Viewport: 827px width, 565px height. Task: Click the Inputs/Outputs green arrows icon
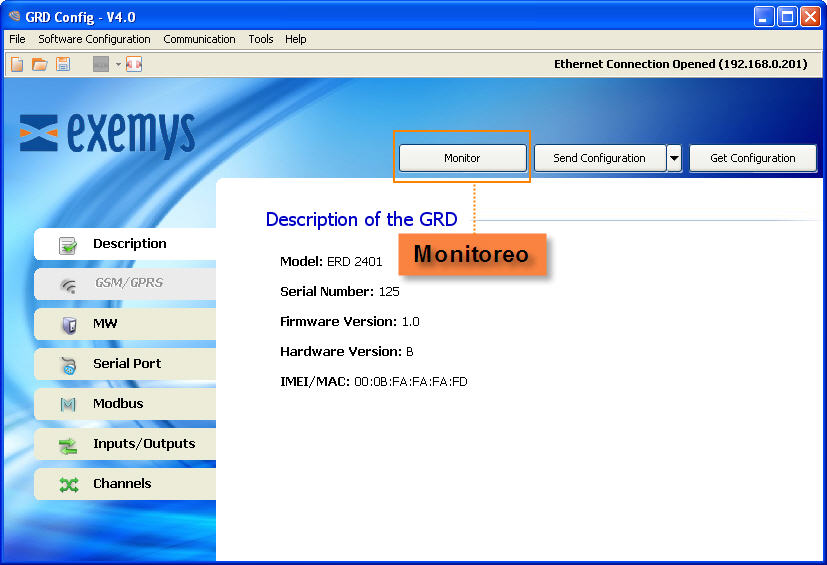tap(68, 445)
